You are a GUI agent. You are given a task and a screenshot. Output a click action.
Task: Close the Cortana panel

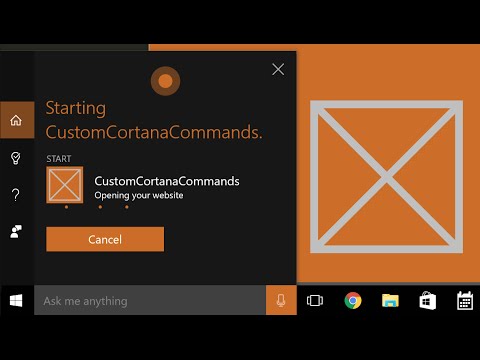[x=278, y=69]
